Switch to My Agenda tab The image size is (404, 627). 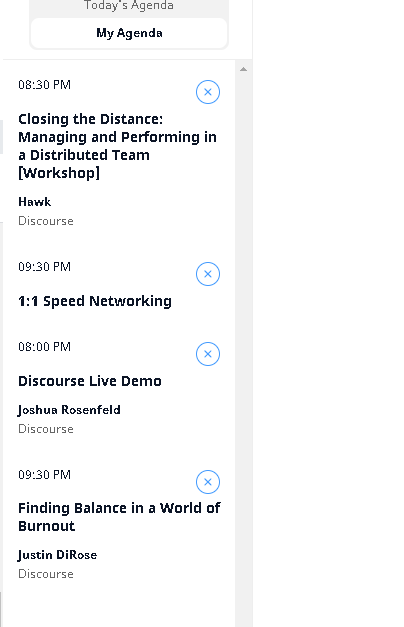[x=129, y=33]
